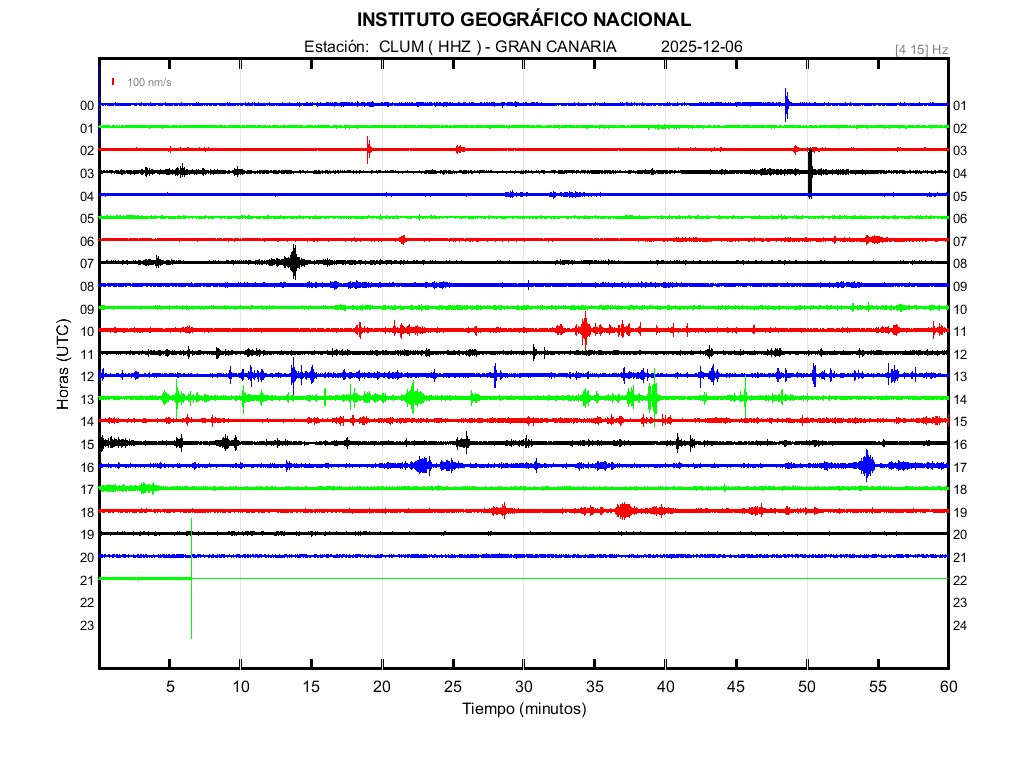Click the red spike near minute 19 in hour 02
The width and height of the screenshot is (1024, 768).
[369, 150]
